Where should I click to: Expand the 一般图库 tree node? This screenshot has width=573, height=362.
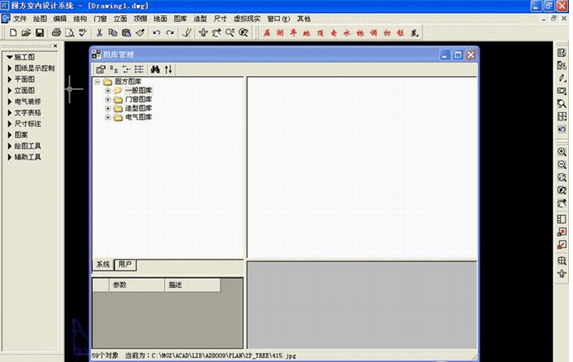pyautogui.click(x=108, y=90)
